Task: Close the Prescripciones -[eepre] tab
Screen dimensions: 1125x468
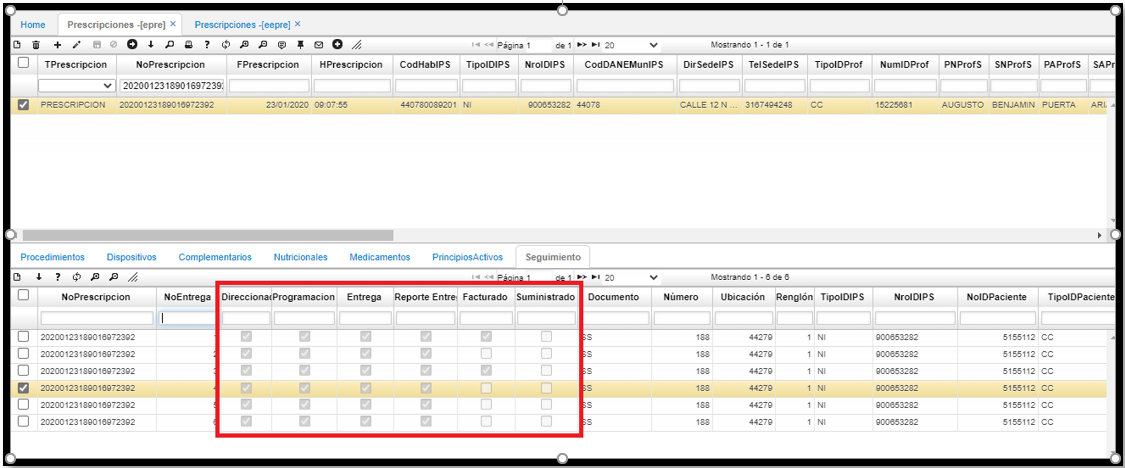Action: 298,24
